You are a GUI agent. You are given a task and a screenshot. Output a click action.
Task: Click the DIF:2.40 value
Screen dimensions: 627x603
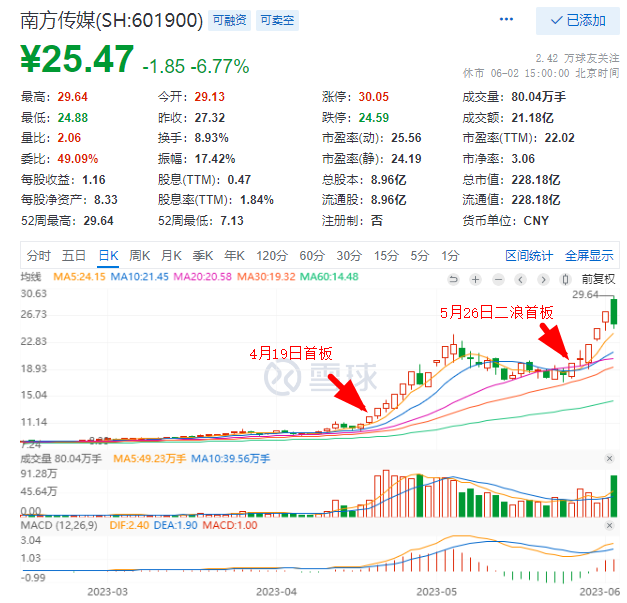tap(129, 525)
